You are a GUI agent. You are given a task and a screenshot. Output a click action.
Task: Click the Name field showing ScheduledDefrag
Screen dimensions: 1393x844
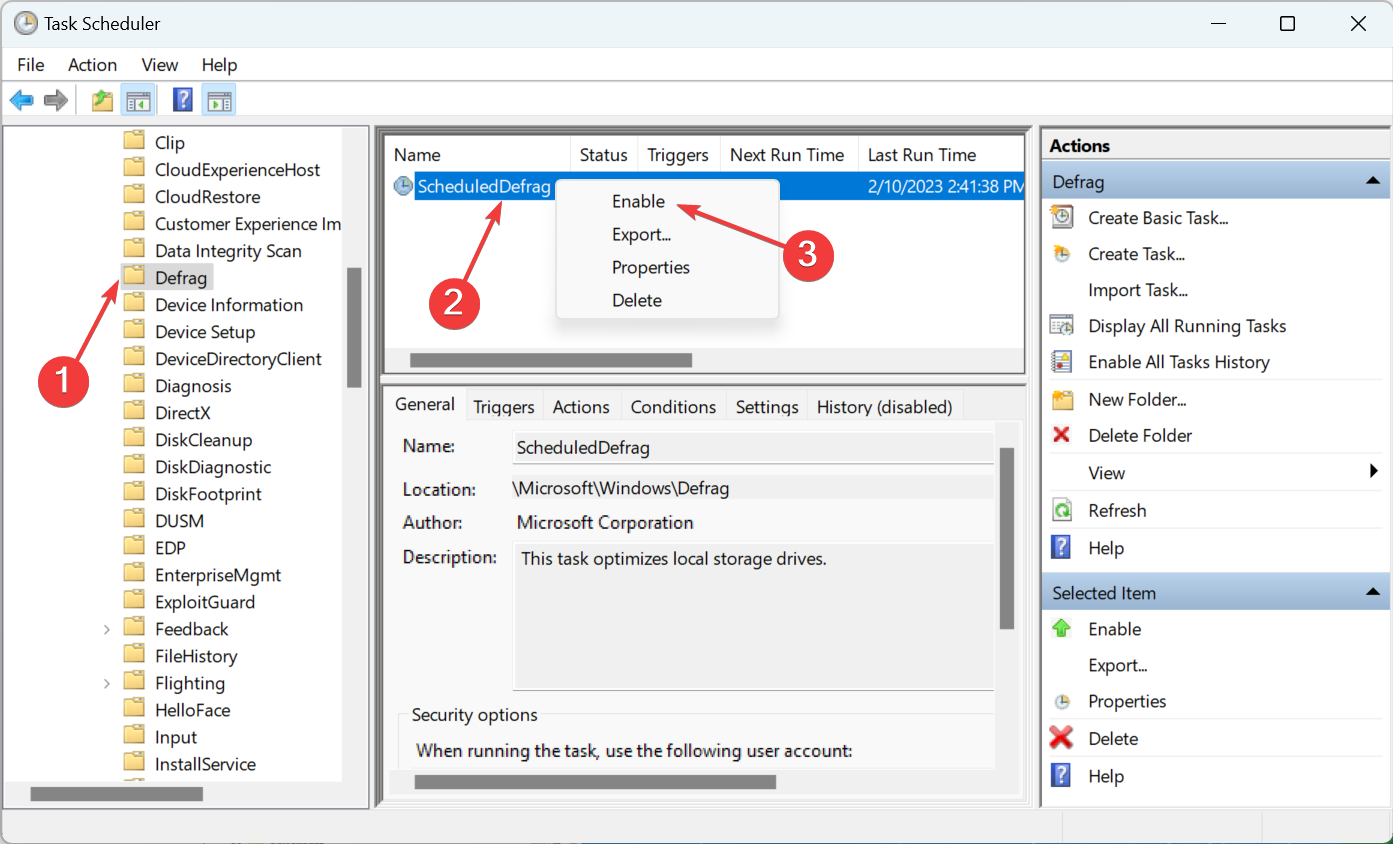point(753,448)
